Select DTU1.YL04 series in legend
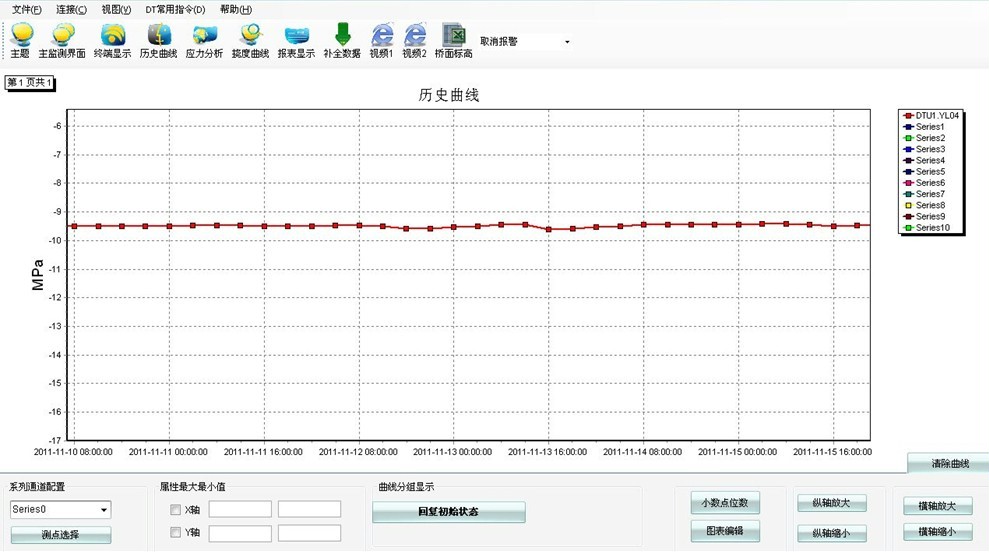The width and height of the screenshot is (989, 553). pos(937,116)
